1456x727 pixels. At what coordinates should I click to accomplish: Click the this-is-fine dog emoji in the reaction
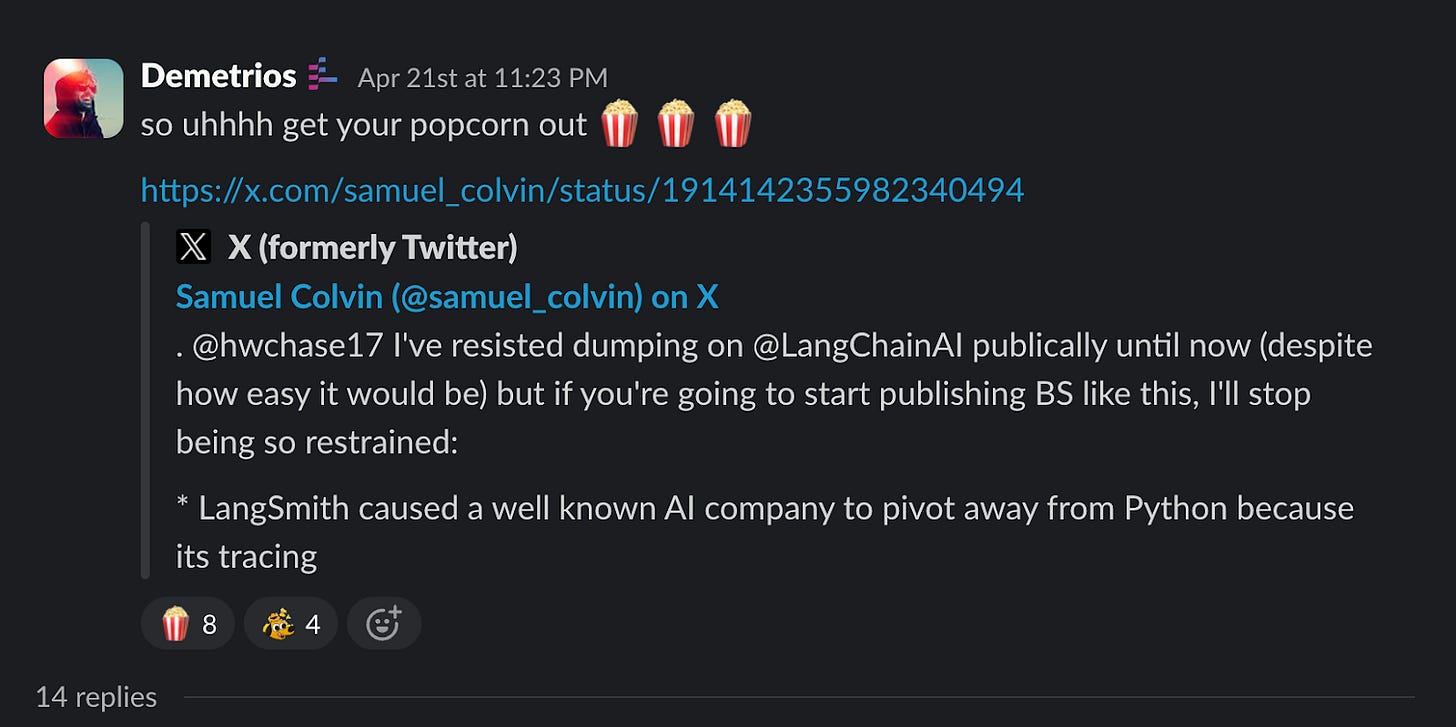[277, 622]
